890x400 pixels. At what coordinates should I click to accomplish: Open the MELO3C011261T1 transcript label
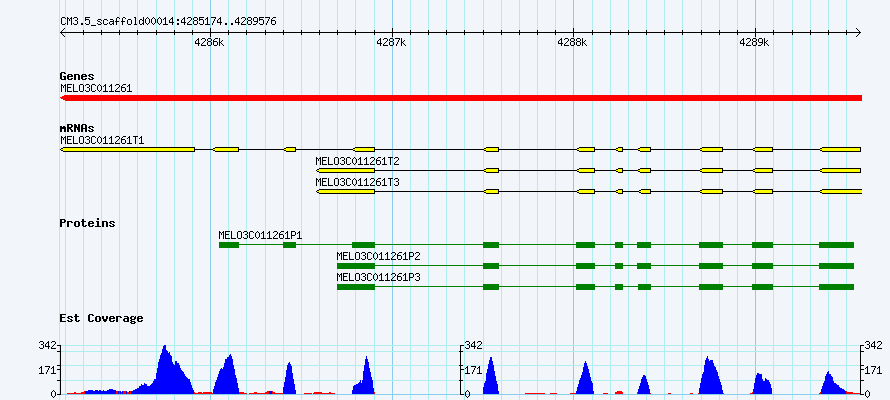(102, 140)
